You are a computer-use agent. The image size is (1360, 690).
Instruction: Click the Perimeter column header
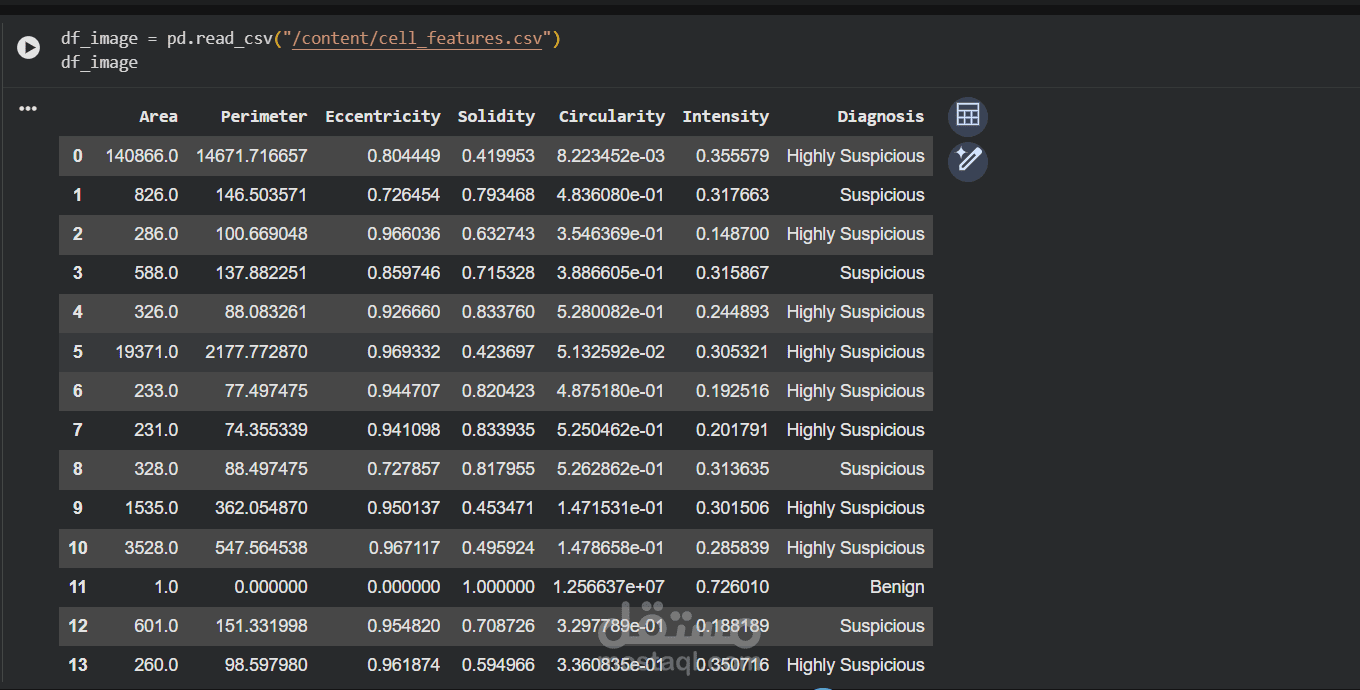(264, 116)
